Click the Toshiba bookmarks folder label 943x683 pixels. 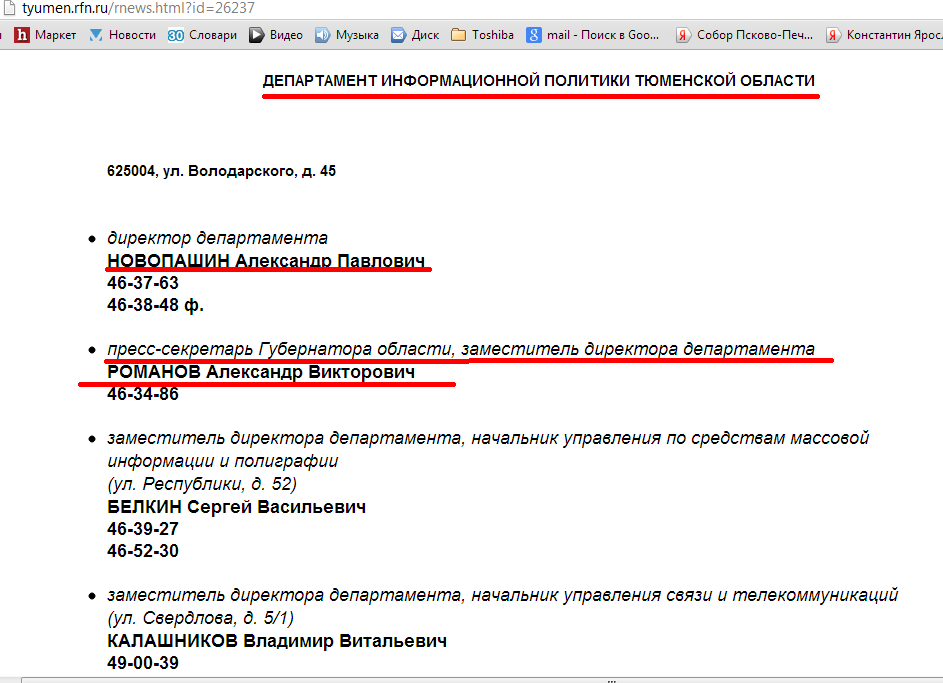tap(493, 35)
